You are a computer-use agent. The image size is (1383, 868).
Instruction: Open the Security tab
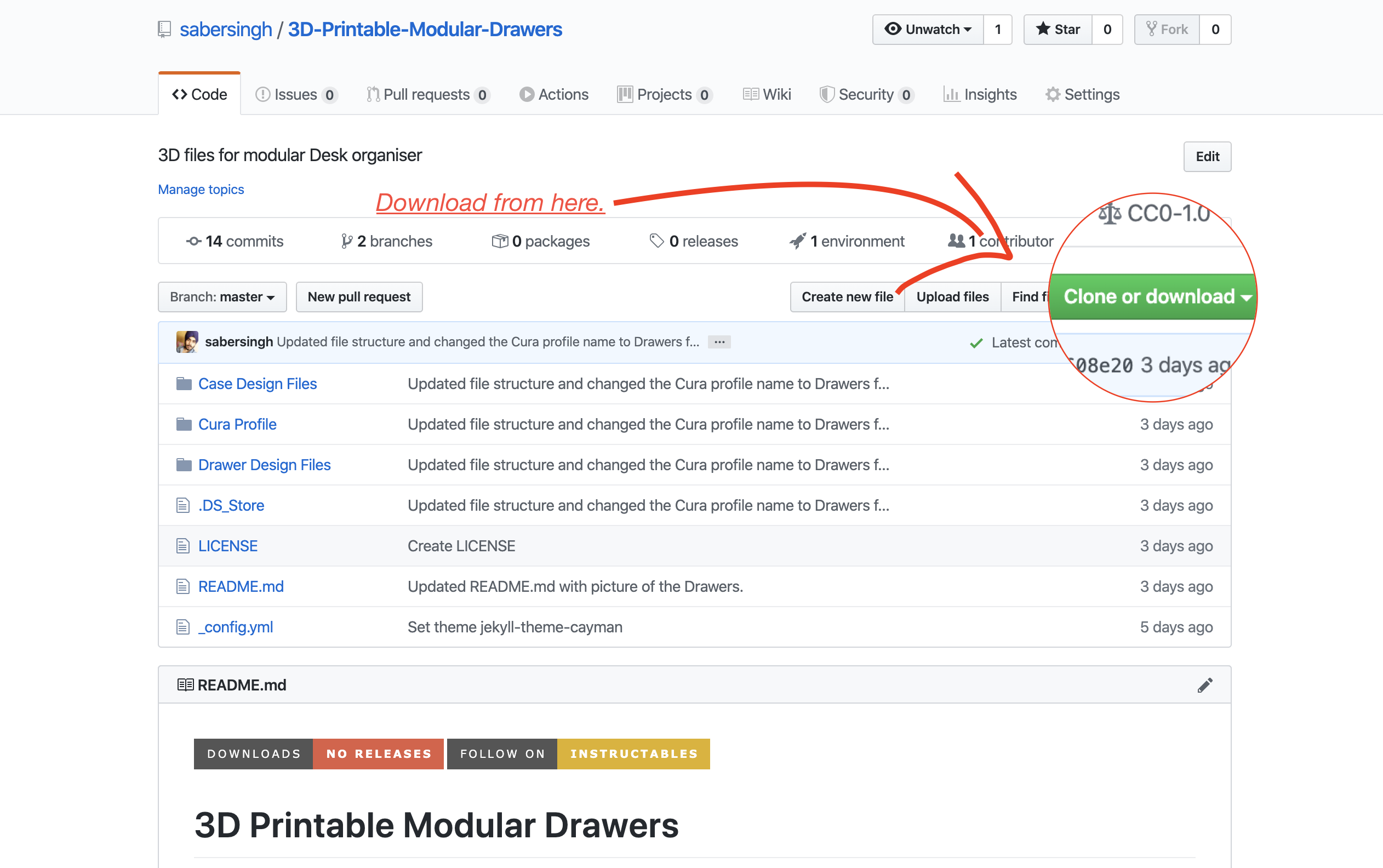pyautogui.click(x=866, y=94)
